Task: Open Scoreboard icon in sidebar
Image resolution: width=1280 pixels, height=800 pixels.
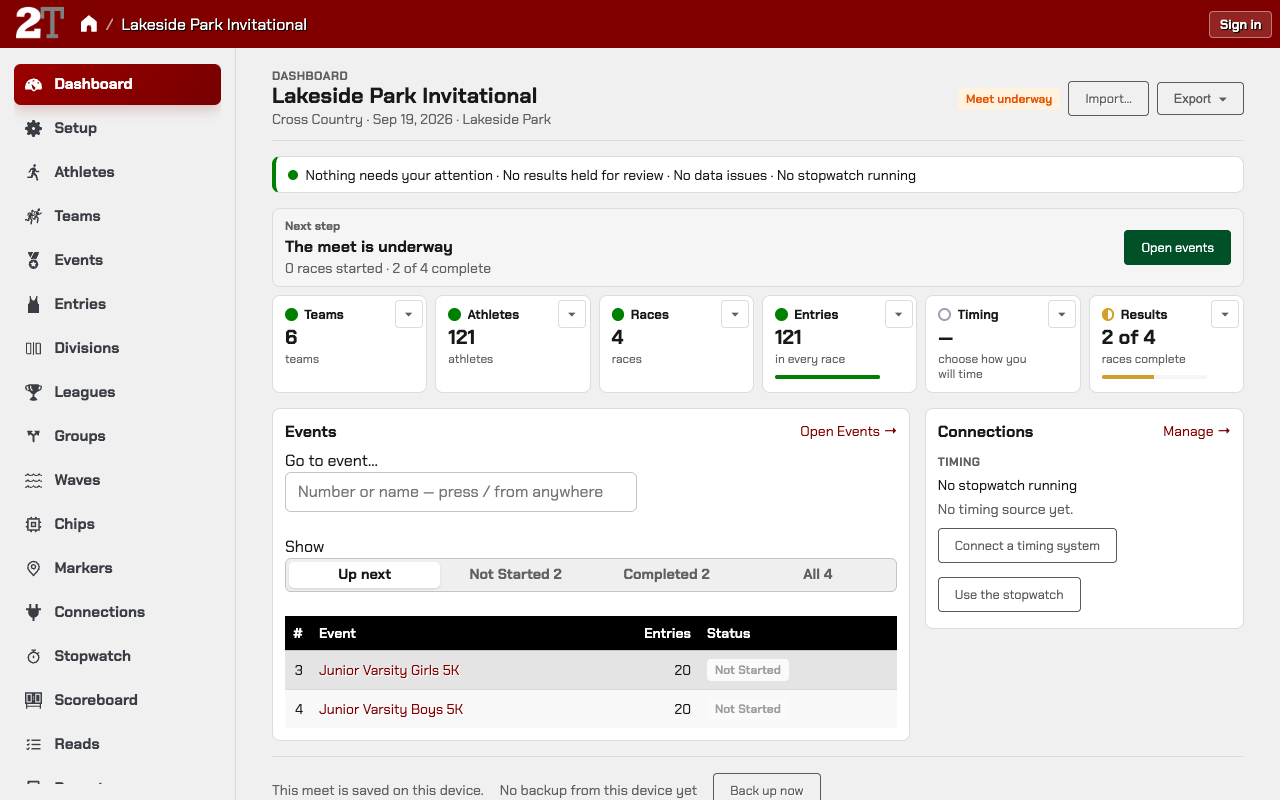Action: point(34,700)
